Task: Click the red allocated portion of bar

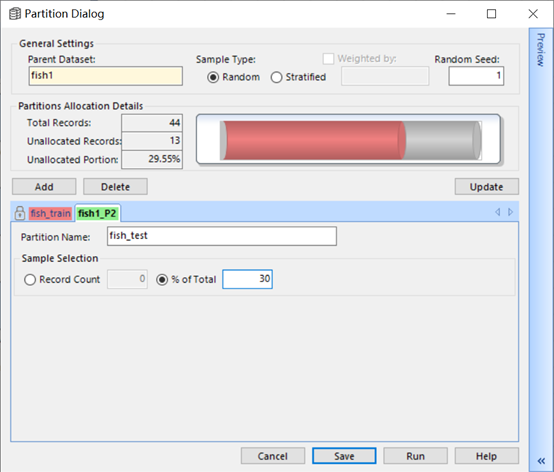Action: pyautogui.click(x=313, y=140)
